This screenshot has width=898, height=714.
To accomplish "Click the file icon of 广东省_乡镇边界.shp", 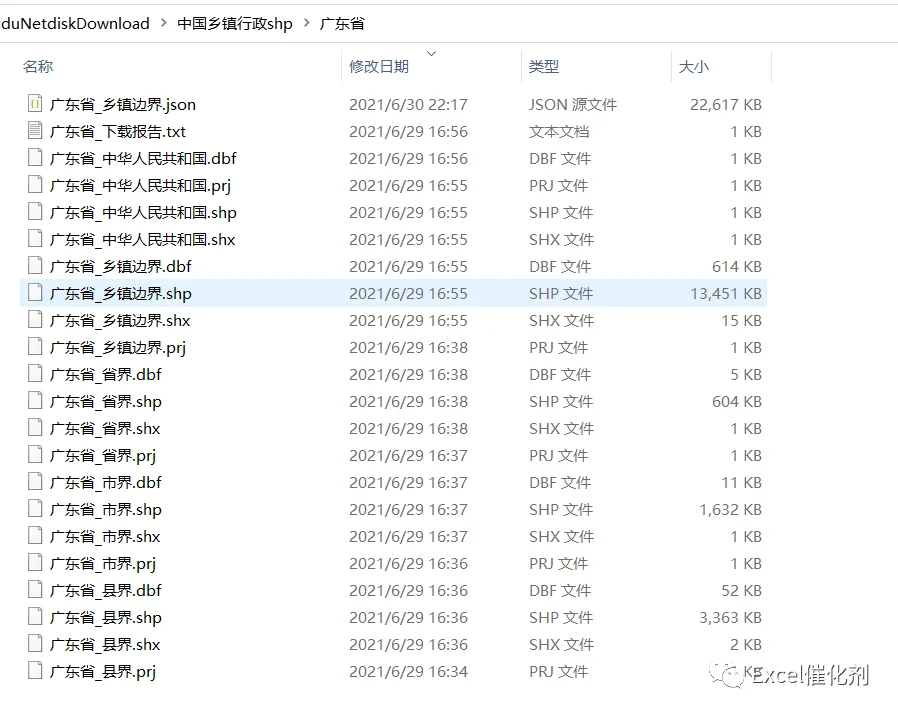I will coord(35,293).
